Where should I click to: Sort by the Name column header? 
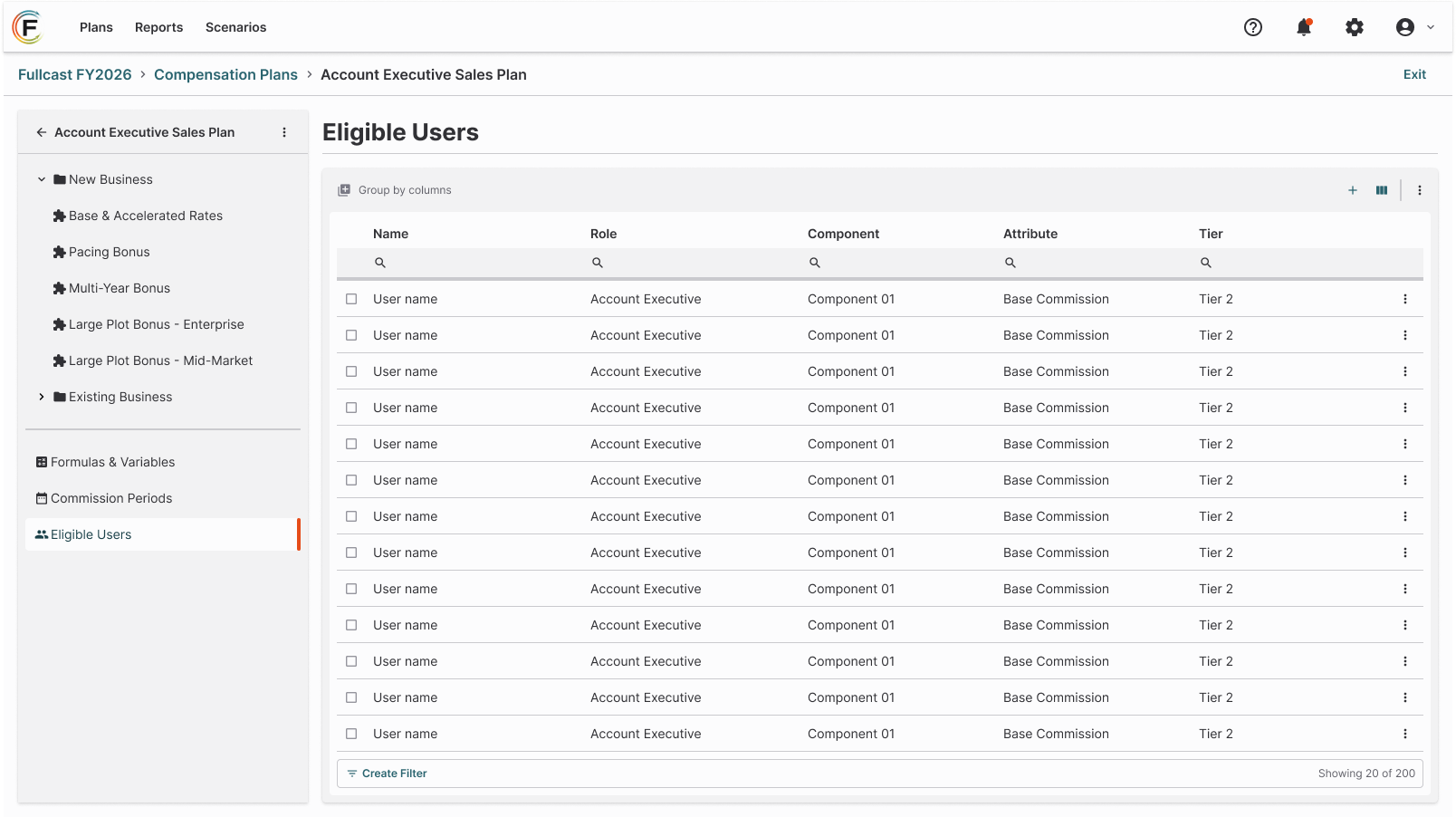[x=390, y=234]
